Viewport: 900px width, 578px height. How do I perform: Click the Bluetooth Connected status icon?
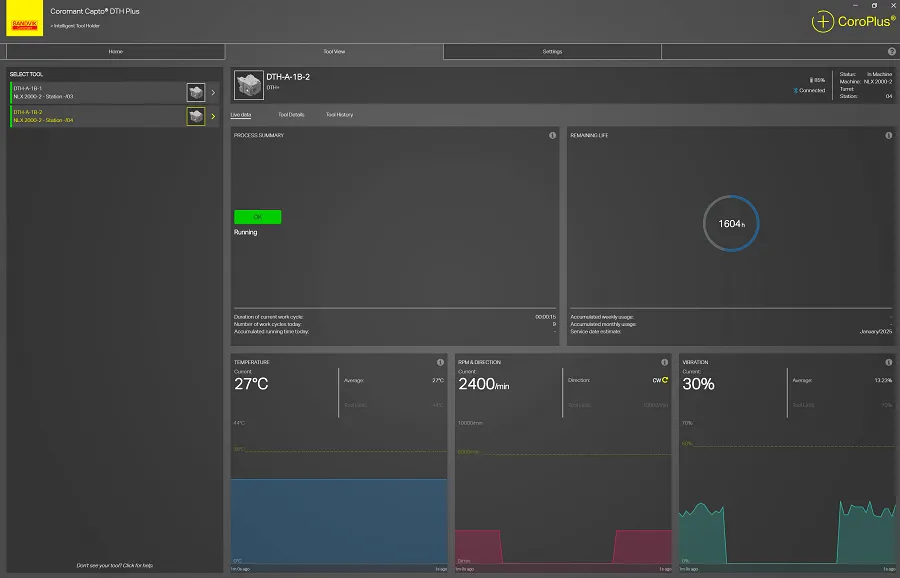coord(796,90)
